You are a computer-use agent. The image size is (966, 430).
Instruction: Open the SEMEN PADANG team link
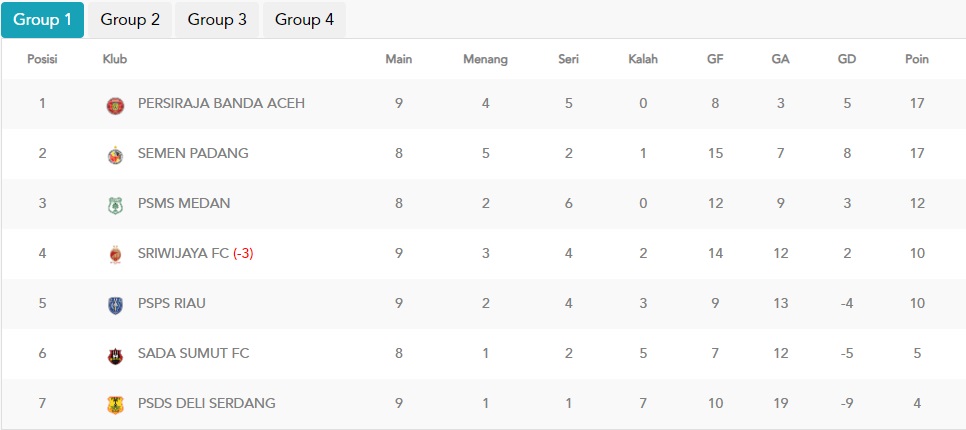click(x=193, y=153)
